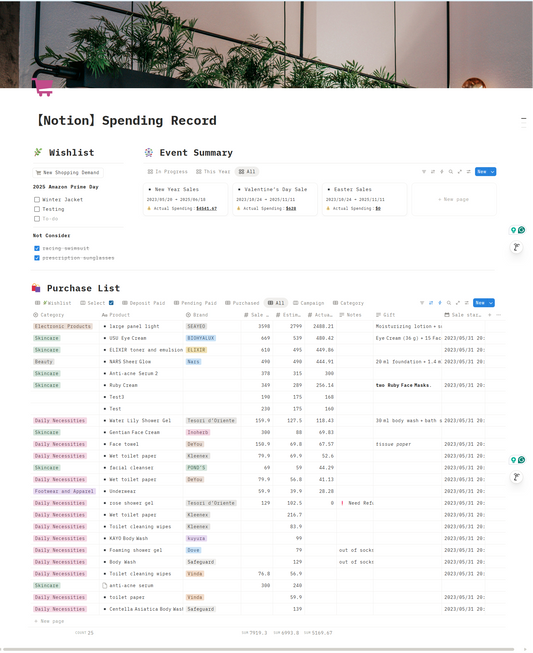
Task: Open Category column header menu
Action: point(49,315)
